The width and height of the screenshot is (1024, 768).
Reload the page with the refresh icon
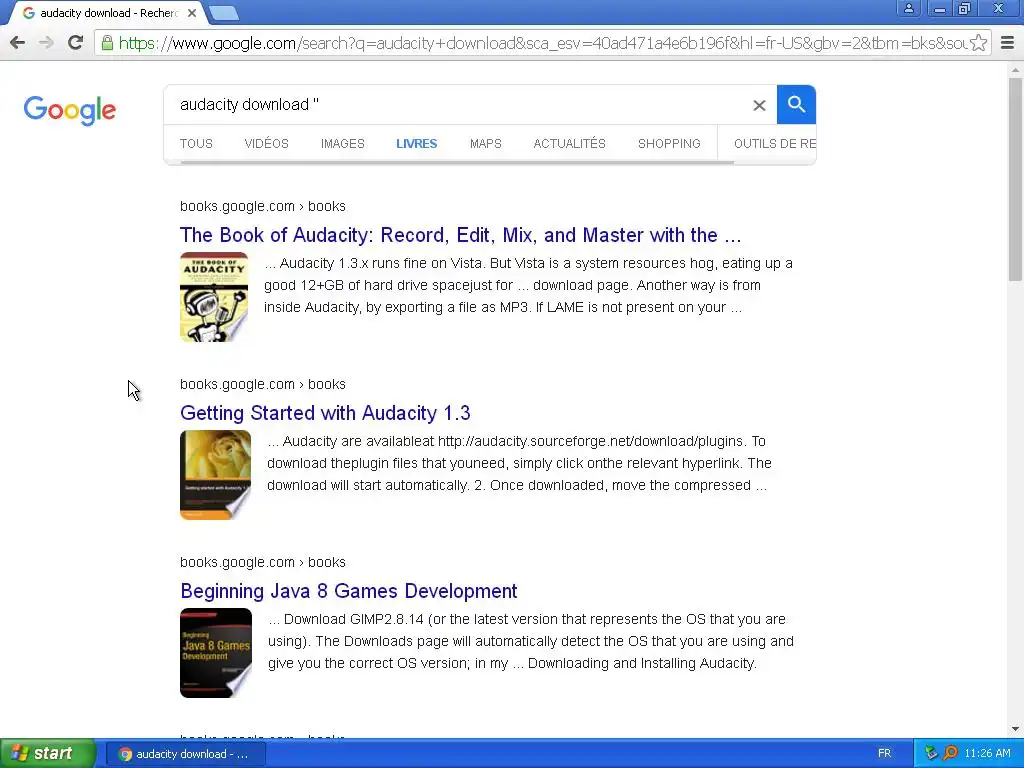75,43
